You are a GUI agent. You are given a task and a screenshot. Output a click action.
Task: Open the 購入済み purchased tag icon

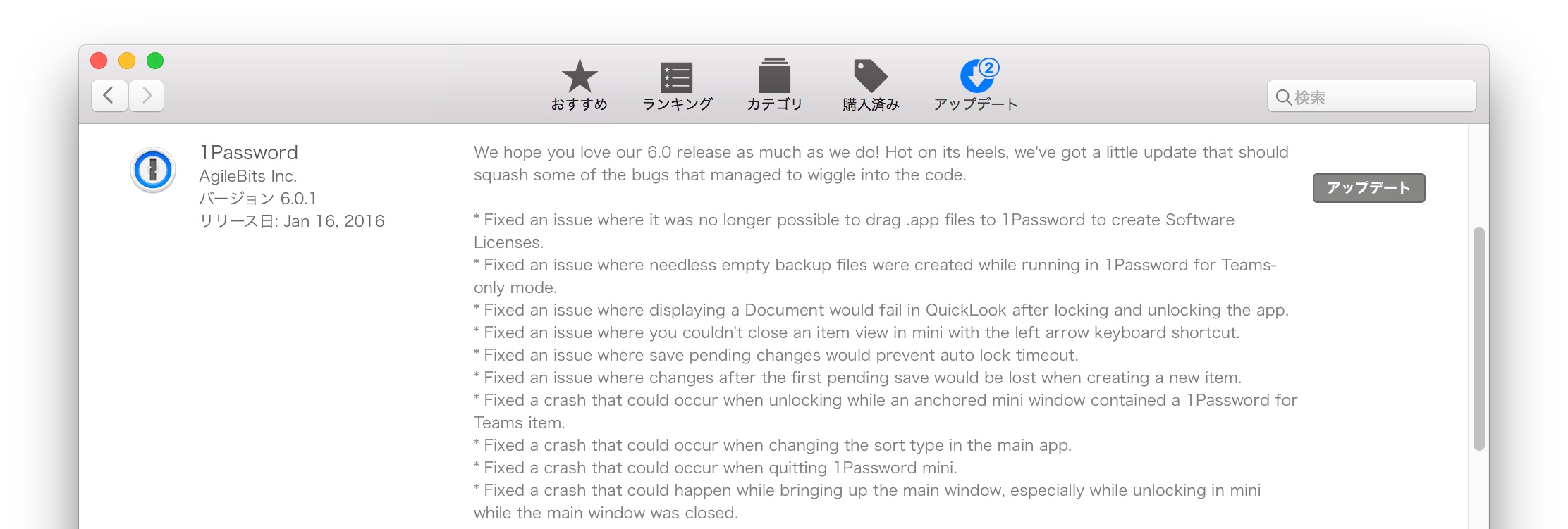click(x=871, y=76)
